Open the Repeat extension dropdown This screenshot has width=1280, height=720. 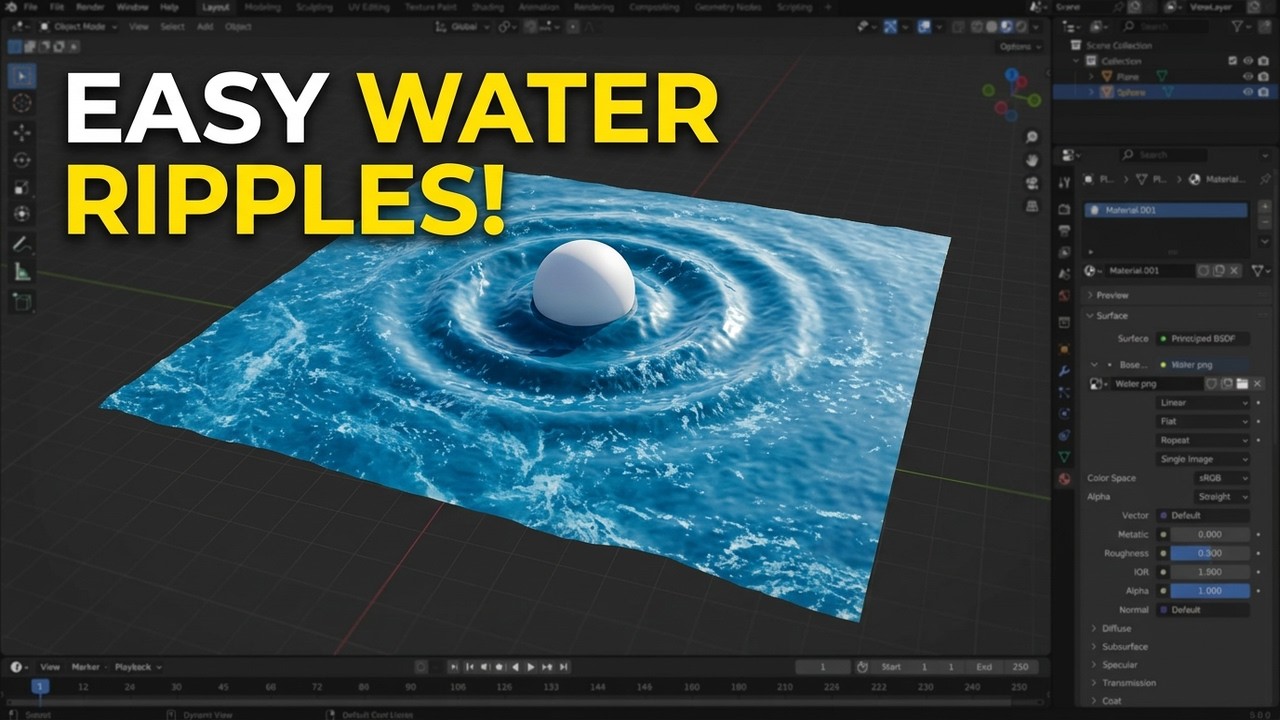[1204, 440]
